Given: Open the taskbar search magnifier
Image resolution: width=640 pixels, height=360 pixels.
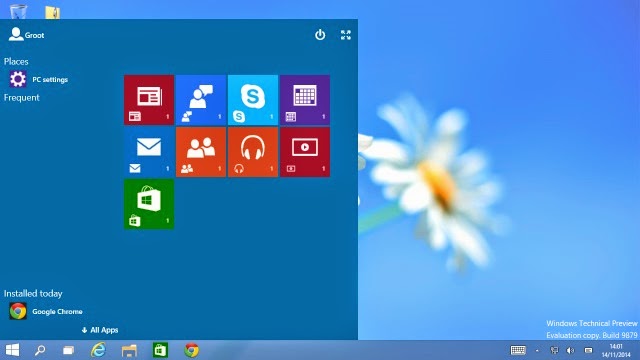Looking at the screenshot, I should click(x=40, y=350).
